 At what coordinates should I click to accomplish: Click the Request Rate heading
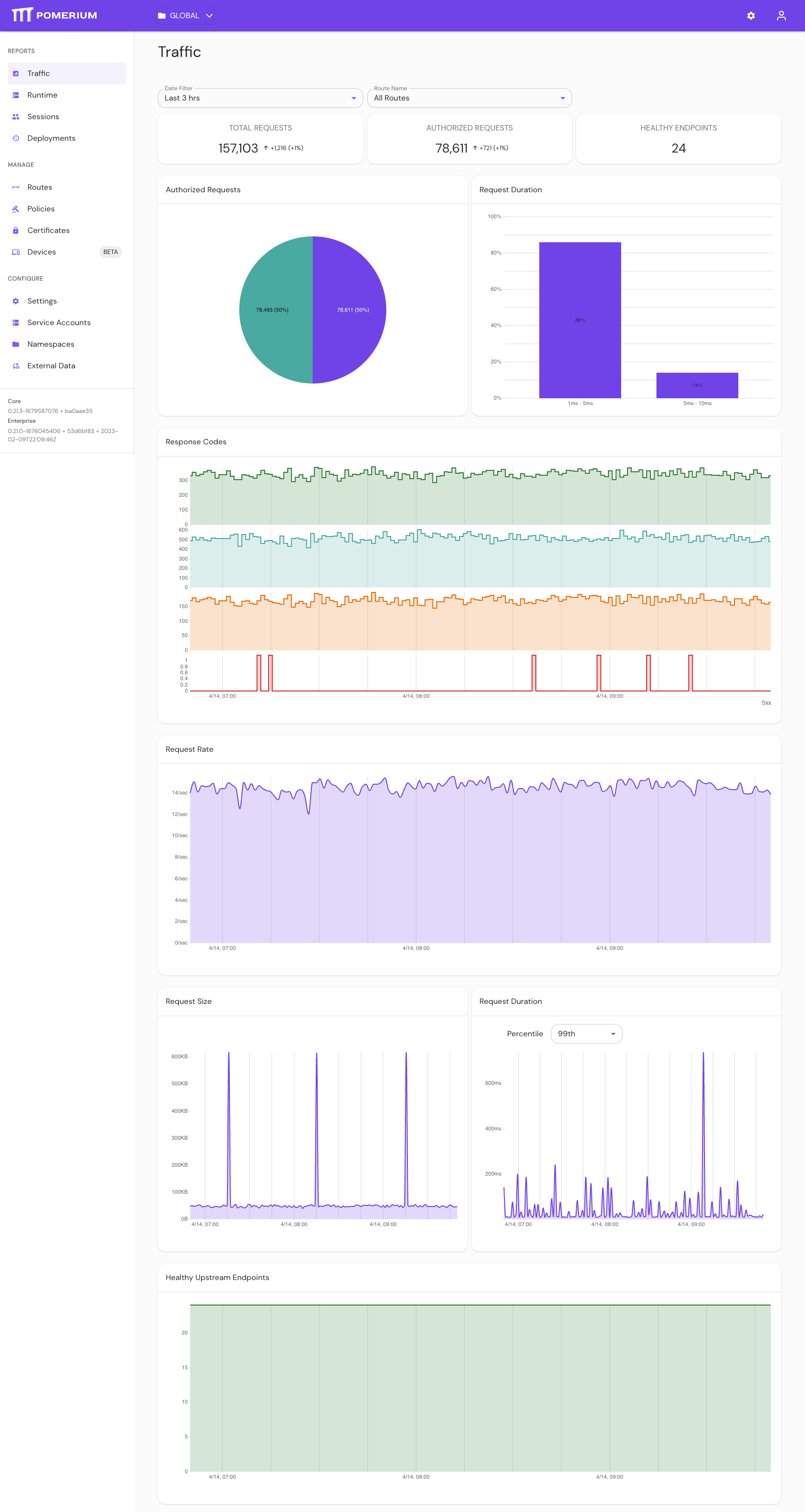pyautogui.click(x=190, y=749)
